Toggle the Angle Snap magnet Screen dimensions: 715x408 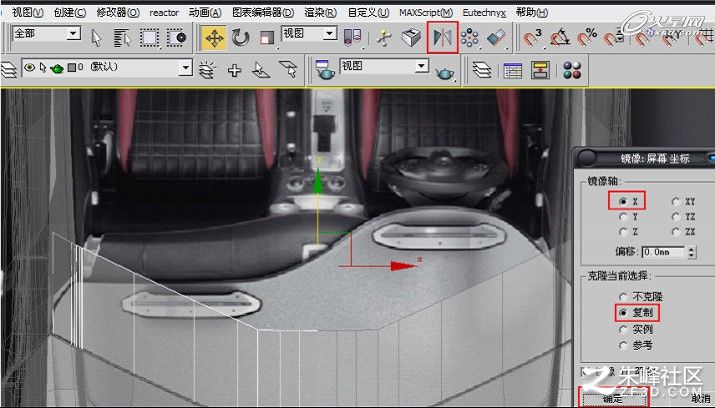point(560,37)
